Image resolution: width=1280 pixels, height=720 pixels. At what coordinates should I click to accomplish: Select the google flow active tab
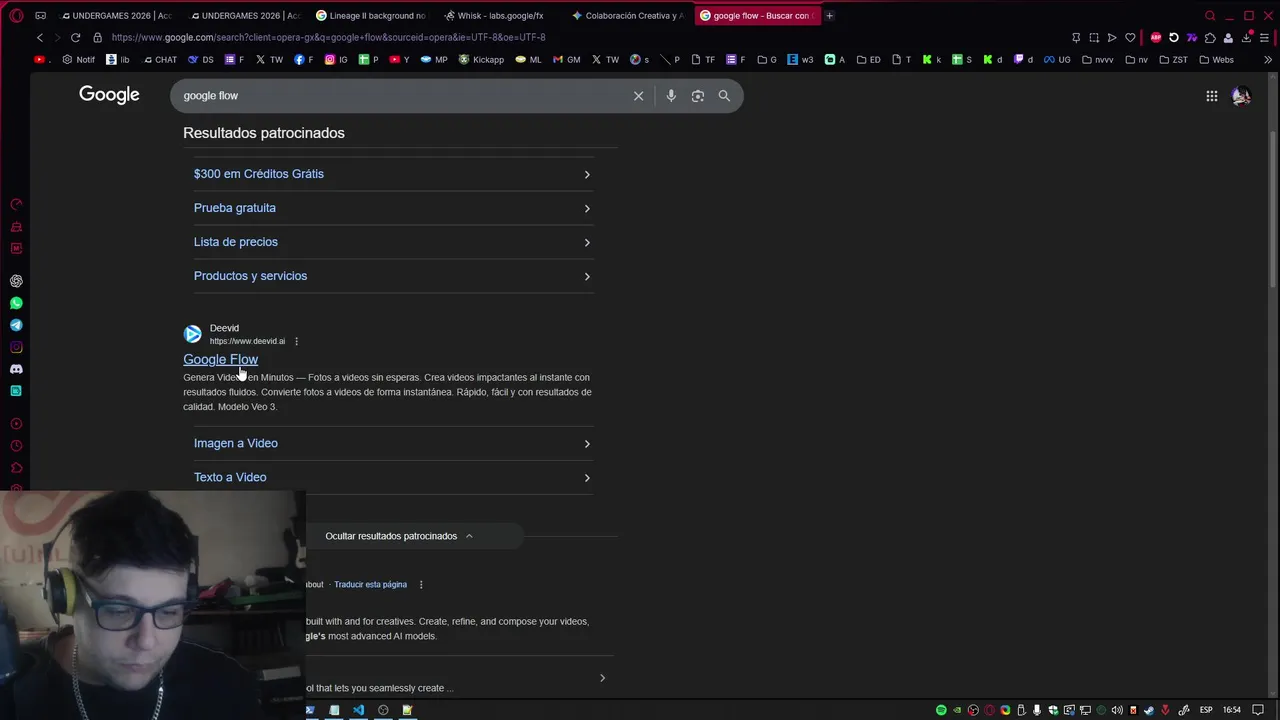pos(756,15)
